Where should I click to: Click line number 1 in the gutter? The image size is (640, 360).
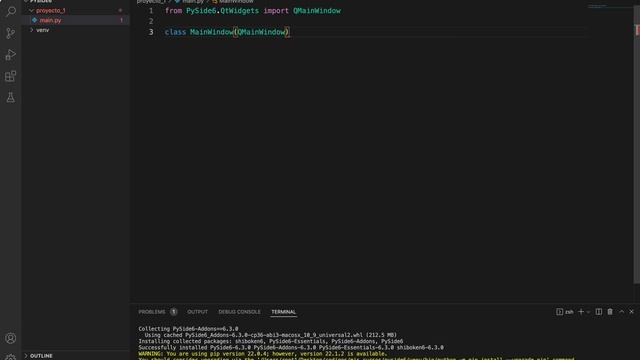tap(151, 11)
